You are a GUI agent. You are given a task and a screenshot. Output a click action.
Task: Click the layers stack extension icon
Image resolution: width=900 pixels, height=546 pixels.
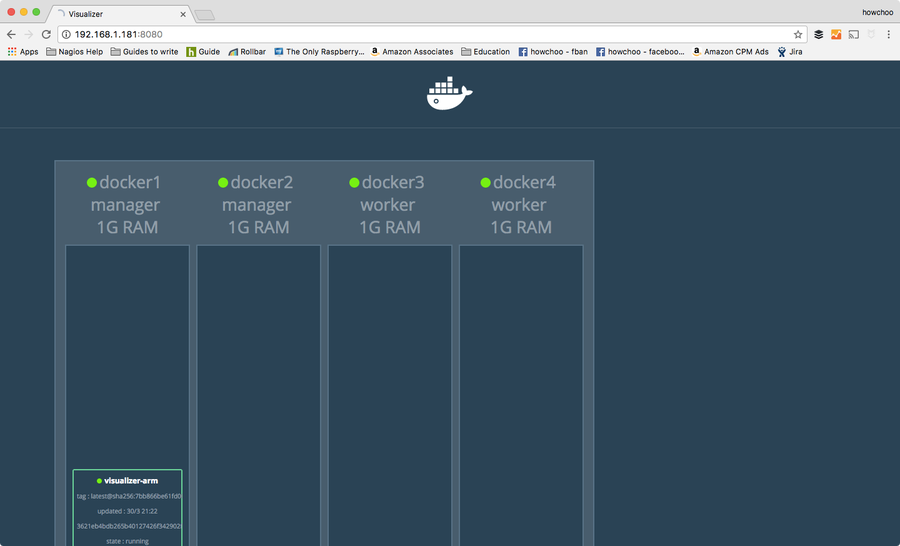click(x=818, y=34)
